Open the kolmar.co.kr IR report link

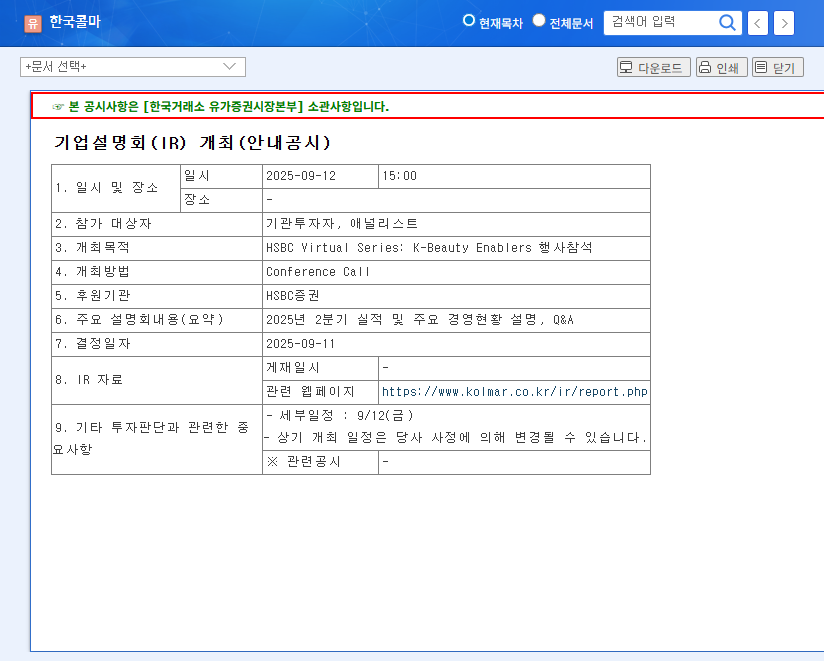point(513,392)
